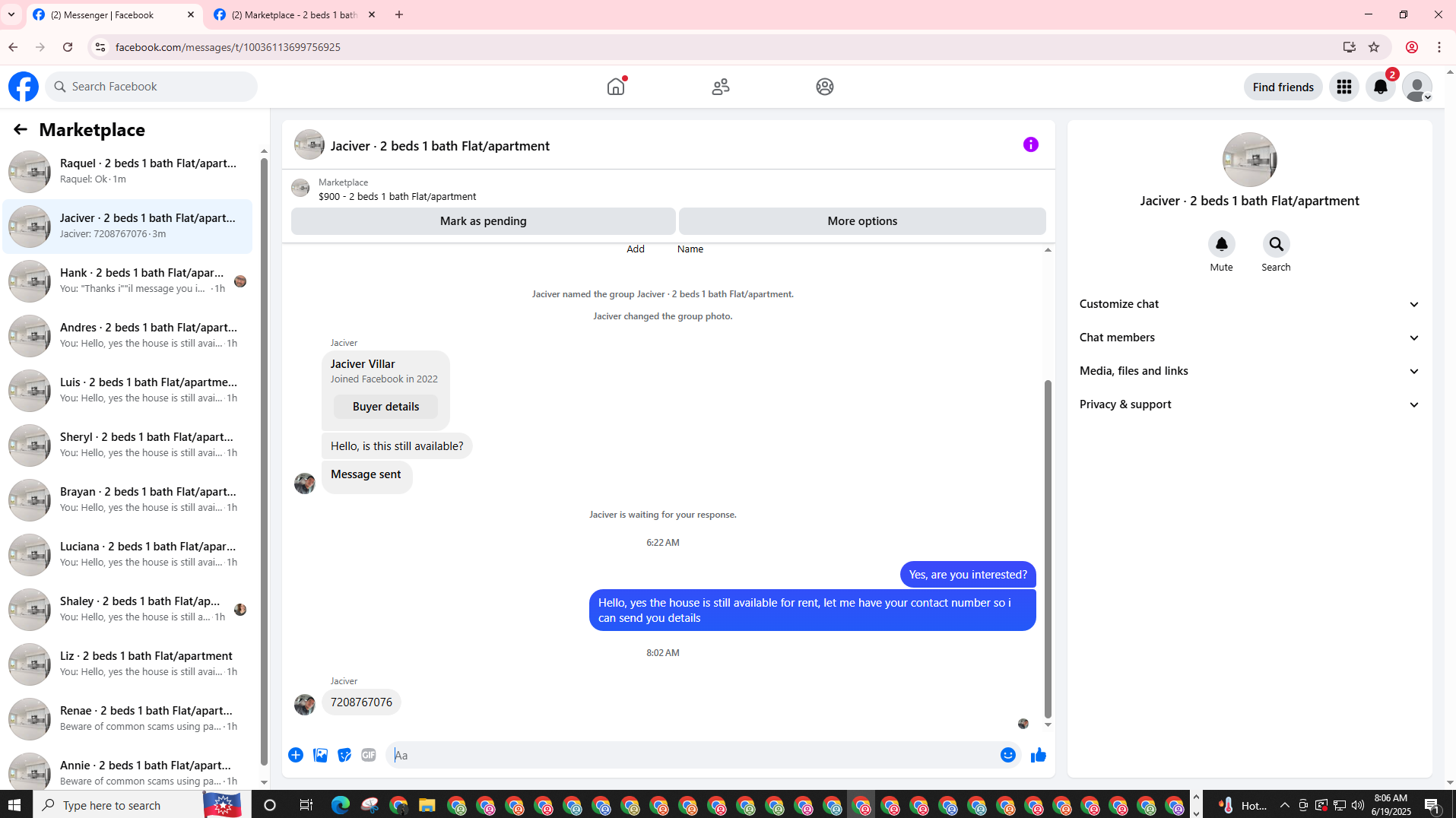Open $900 - 2 beds listing link
Image resolution: width=1456 pixels, height=818 pixels.
[x=398, y=196]
